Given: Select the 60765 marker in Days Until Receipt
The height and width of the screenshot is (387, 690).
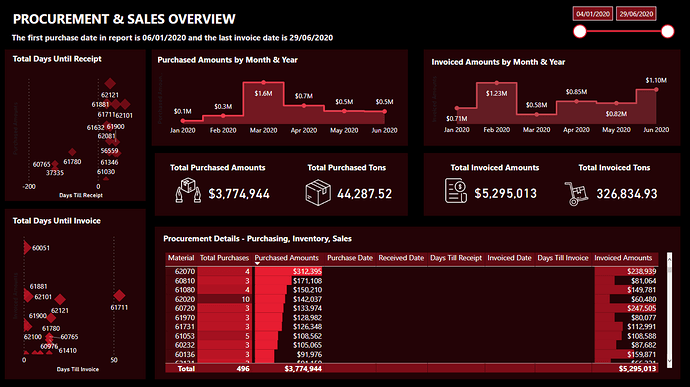Looking at the screenshot, I should coord(55,164).
